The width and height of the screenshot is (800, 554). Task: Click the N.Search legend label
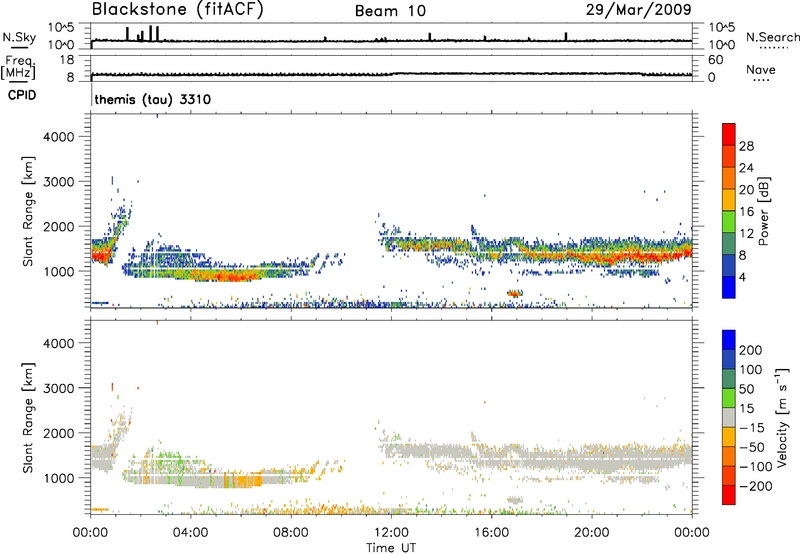772,37
